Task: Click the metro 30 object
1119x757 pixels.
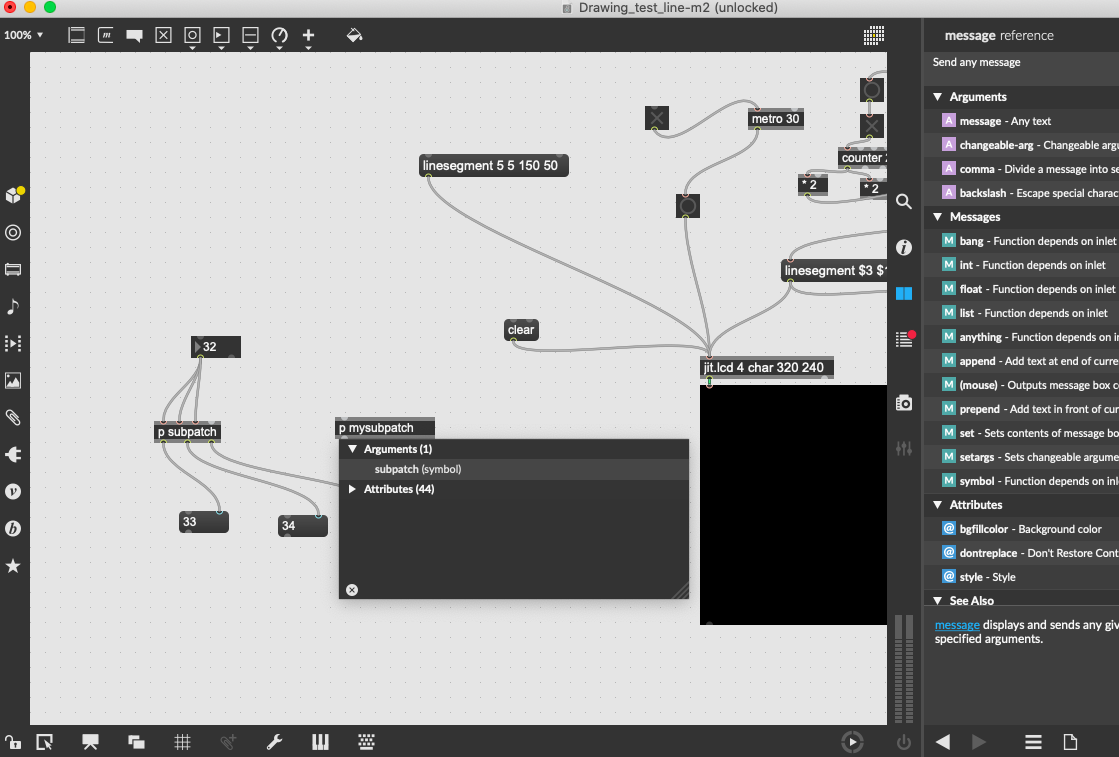Action: (x=776, y=119)
